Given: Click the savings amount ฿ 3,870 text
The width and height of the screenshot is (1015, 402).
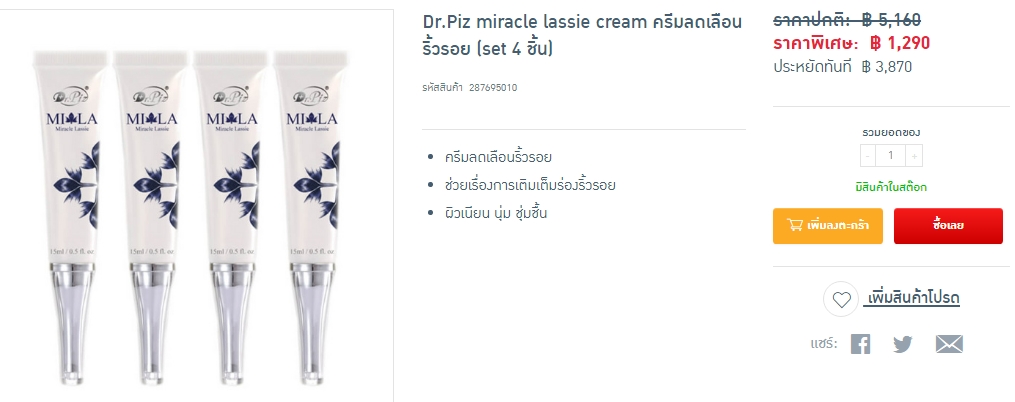Looking at the screenshot, I should point(887,66).
